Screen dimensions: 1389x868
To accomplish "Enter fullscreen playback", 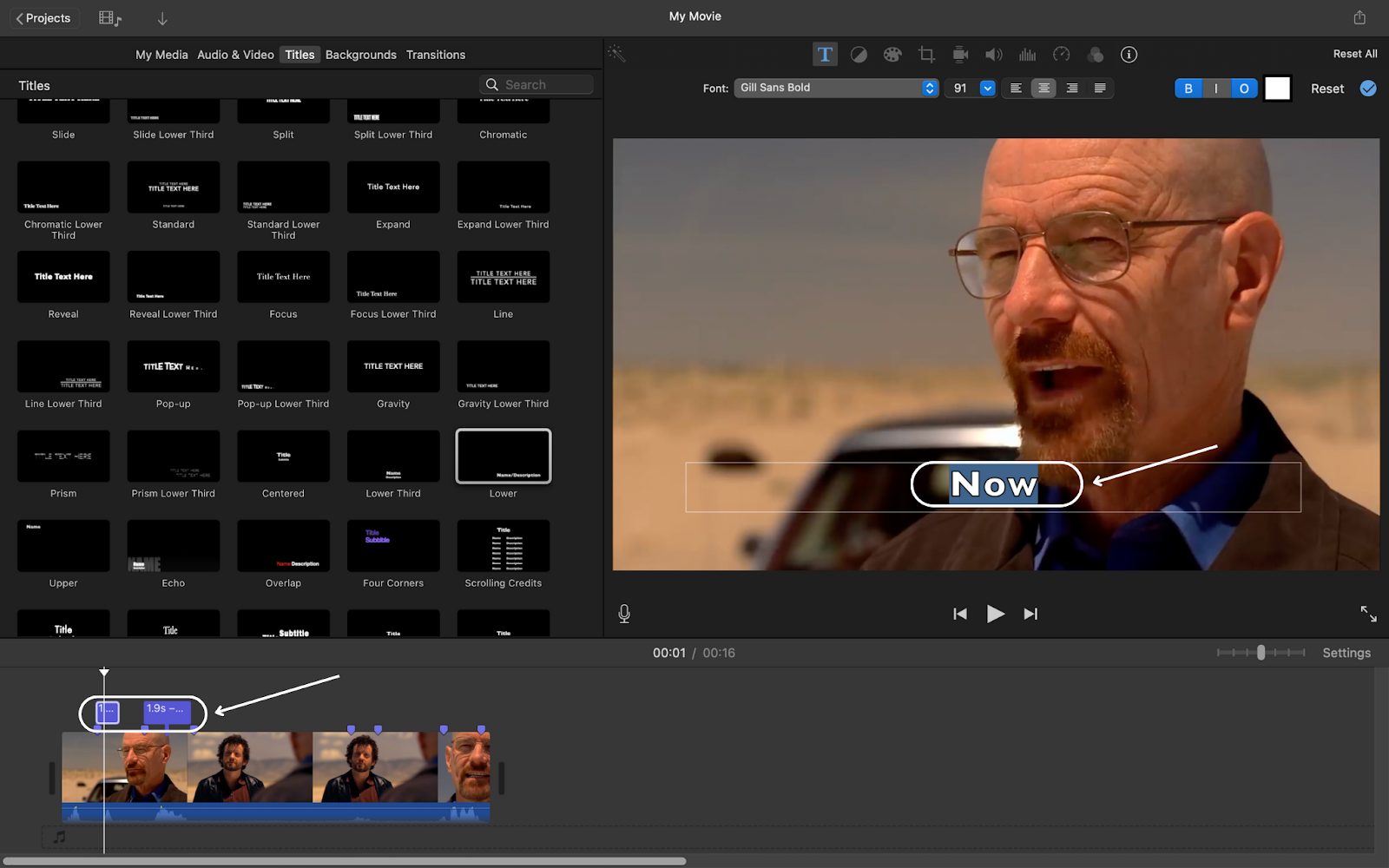I will click(x=1368, y=614).
